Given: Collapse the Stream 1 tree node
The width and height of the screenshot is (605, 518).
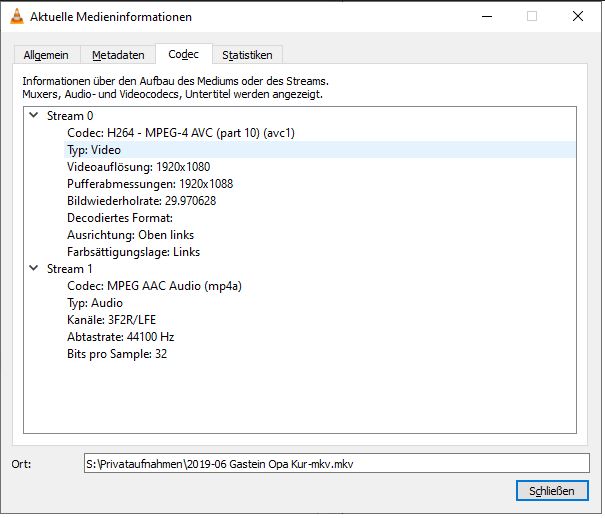Looking at the screenshot, I should tap(33, 269).
